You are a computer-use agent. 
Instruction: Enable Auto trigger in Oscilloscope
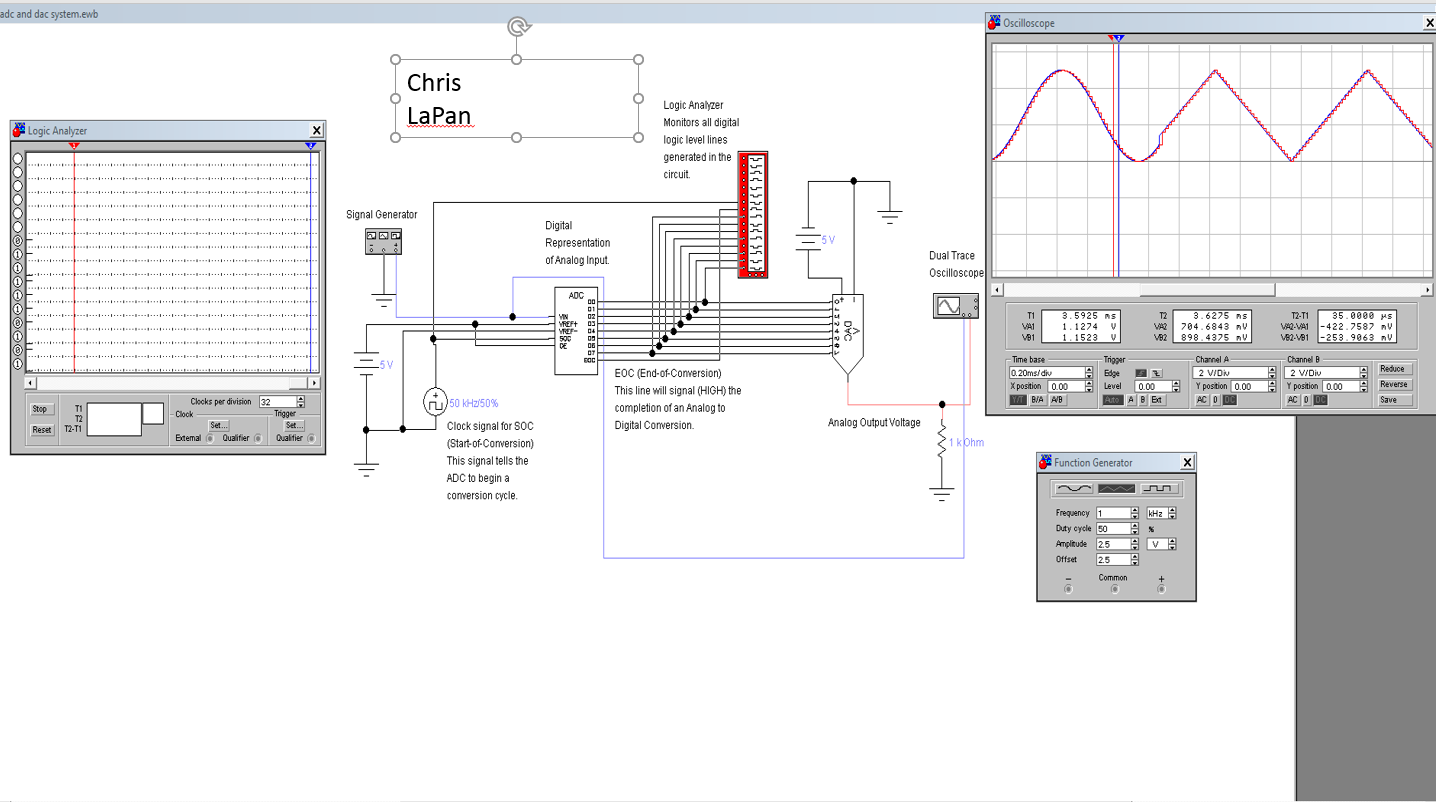[x=1113, y=400]
